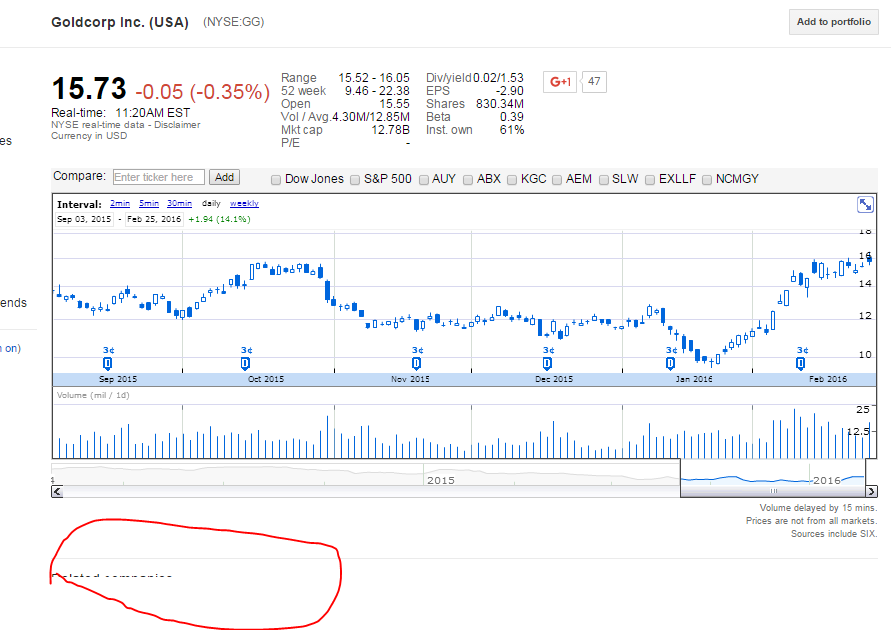
Task: Select the 30min chart interval
Action: tap(179, 203)
